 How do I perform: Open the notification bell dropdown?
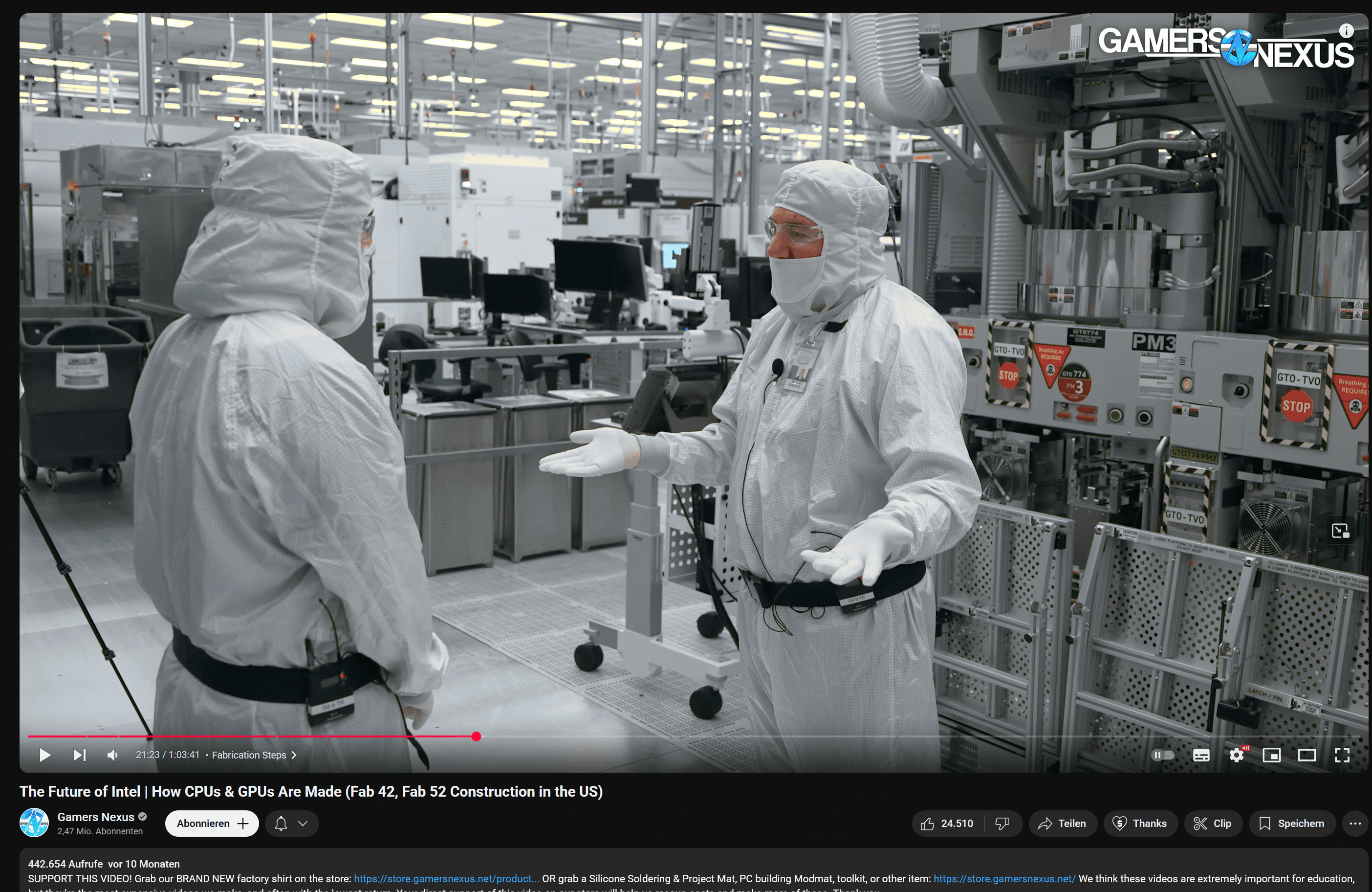point(292,824)
